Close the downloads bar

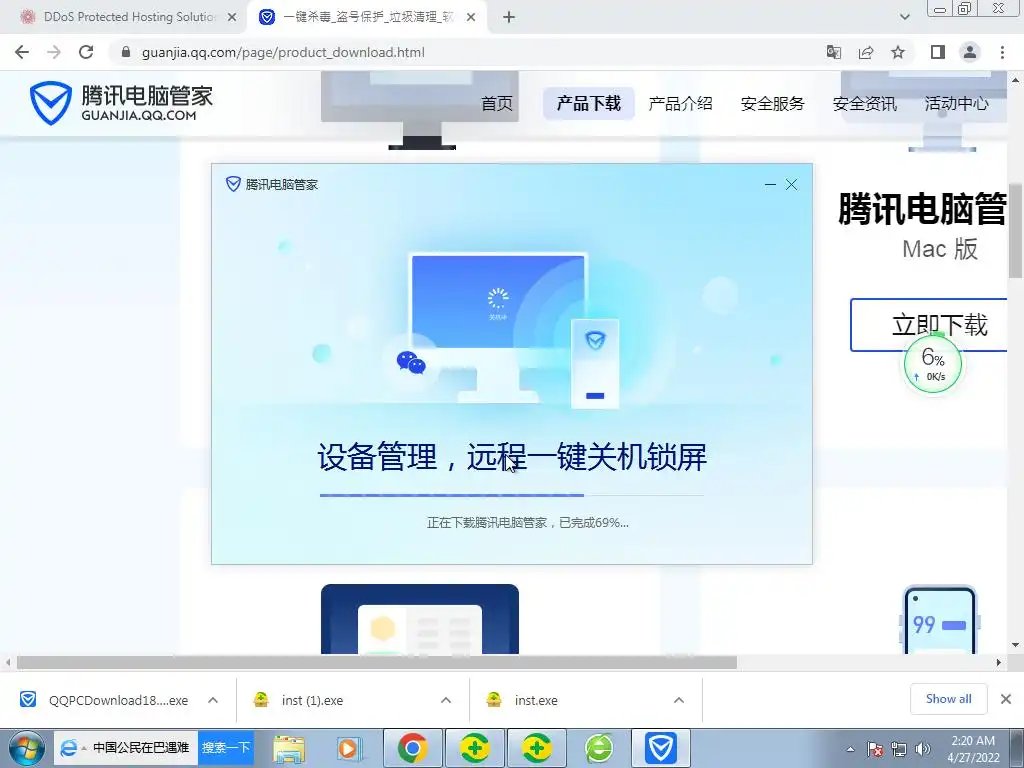tap(1006, 699)
